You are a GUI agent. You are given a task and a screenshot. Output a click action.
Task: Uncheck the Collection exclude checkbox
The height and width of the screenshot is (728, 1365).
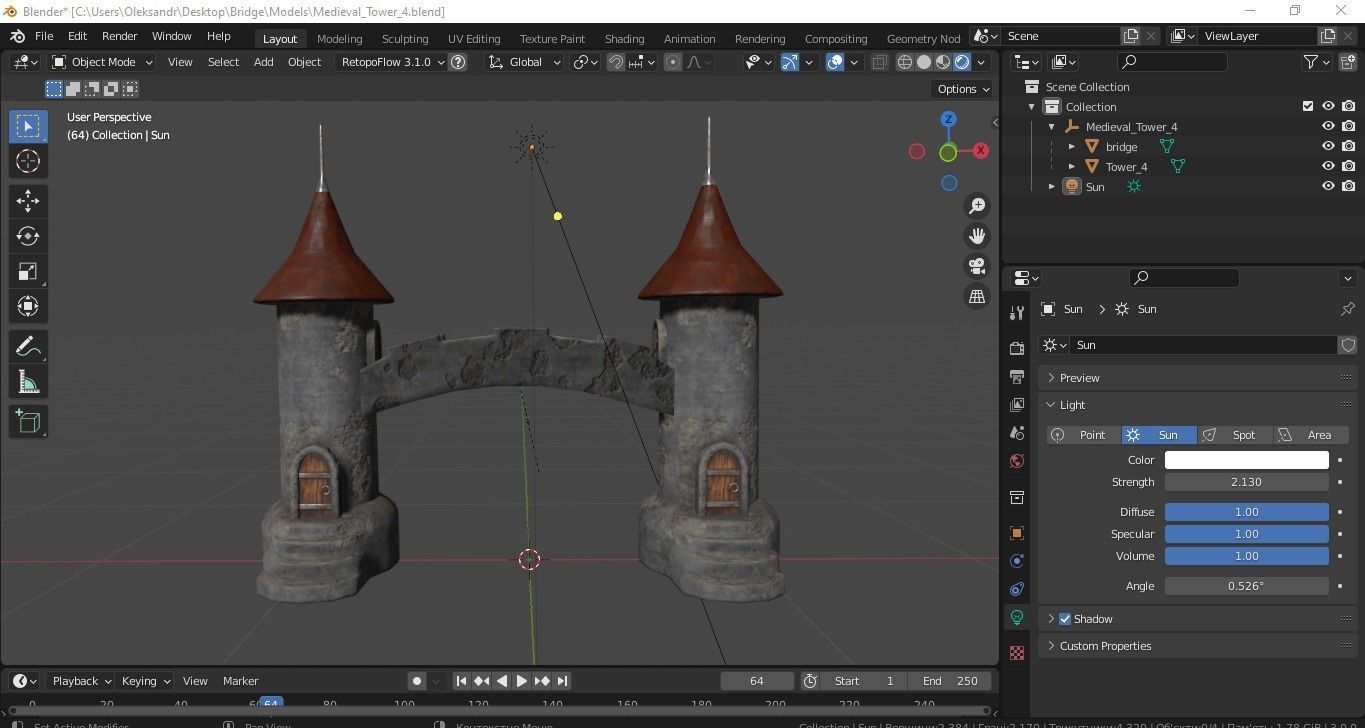1307,106
